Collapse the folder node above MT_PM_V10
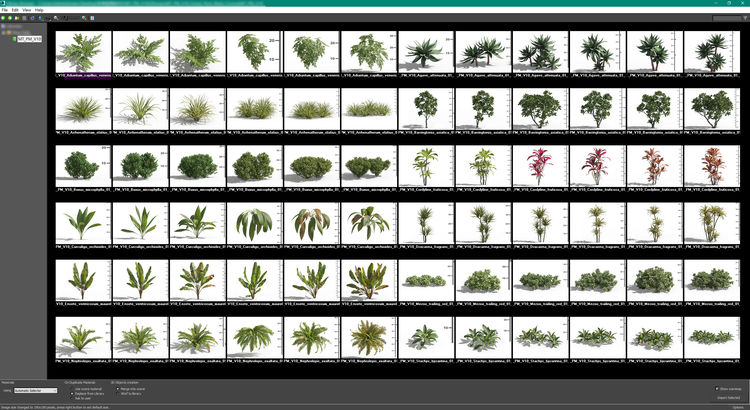750x410 pixels. tap(3, 33)
